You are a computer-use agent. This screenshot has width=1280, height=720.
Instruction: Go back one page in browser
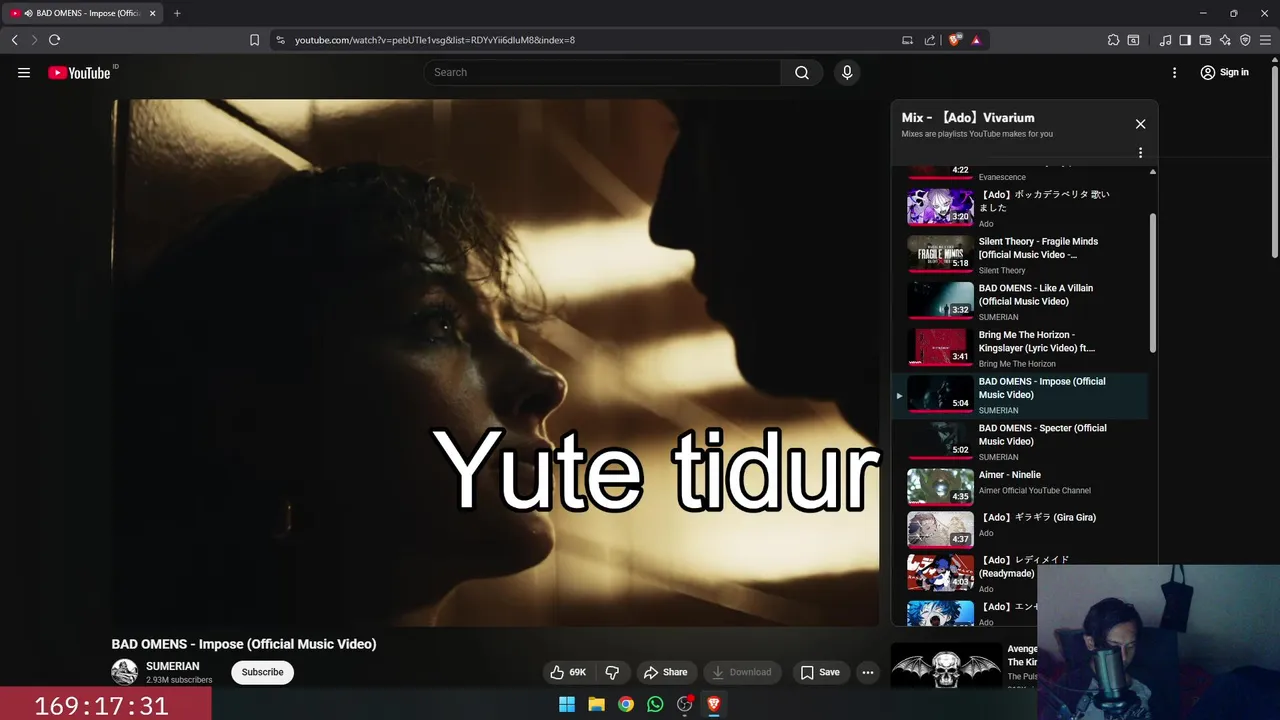[14, 40]
